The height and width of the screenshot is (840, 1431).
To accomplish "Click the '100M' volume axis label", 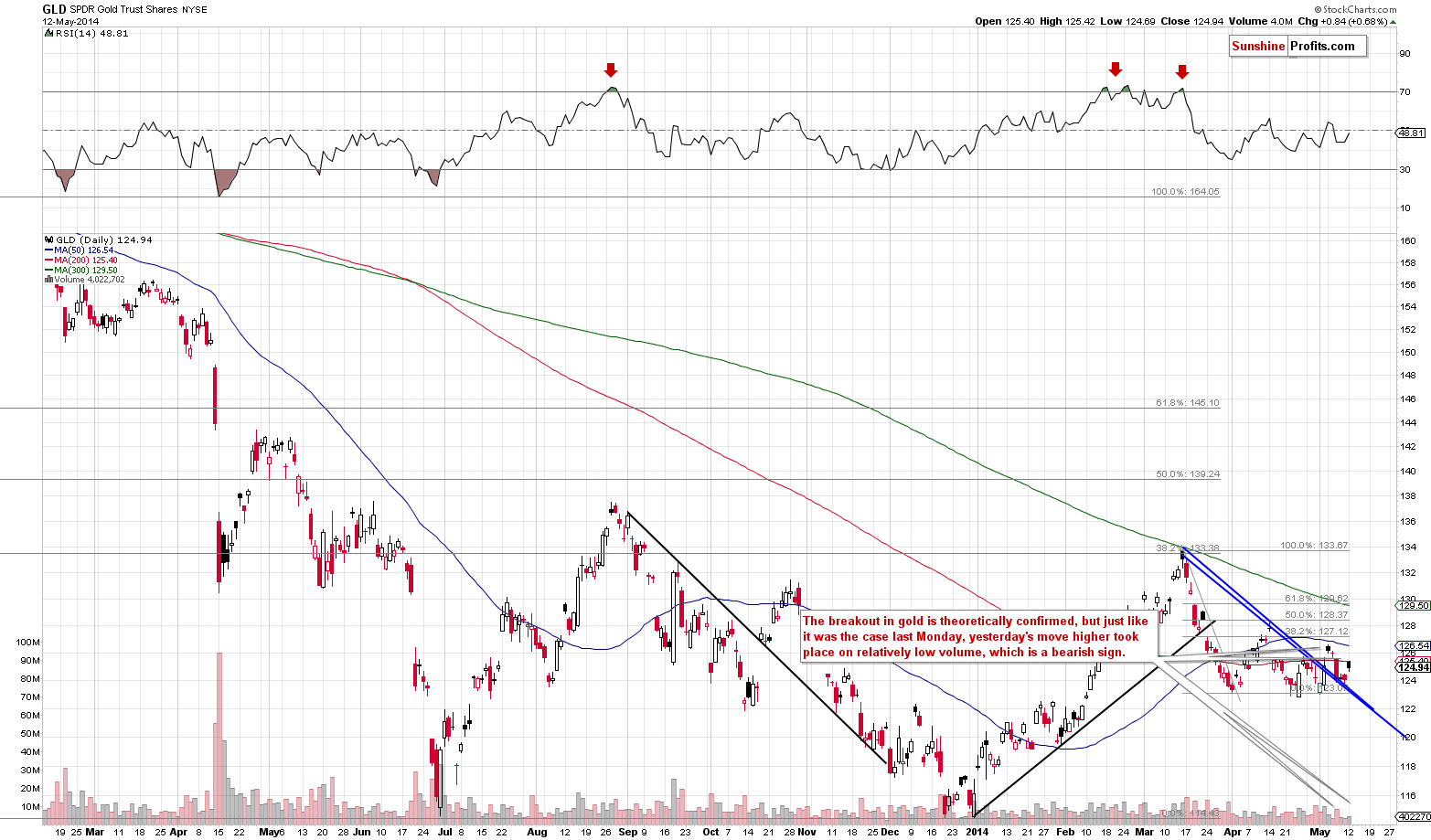I will [x=29, y=643].
